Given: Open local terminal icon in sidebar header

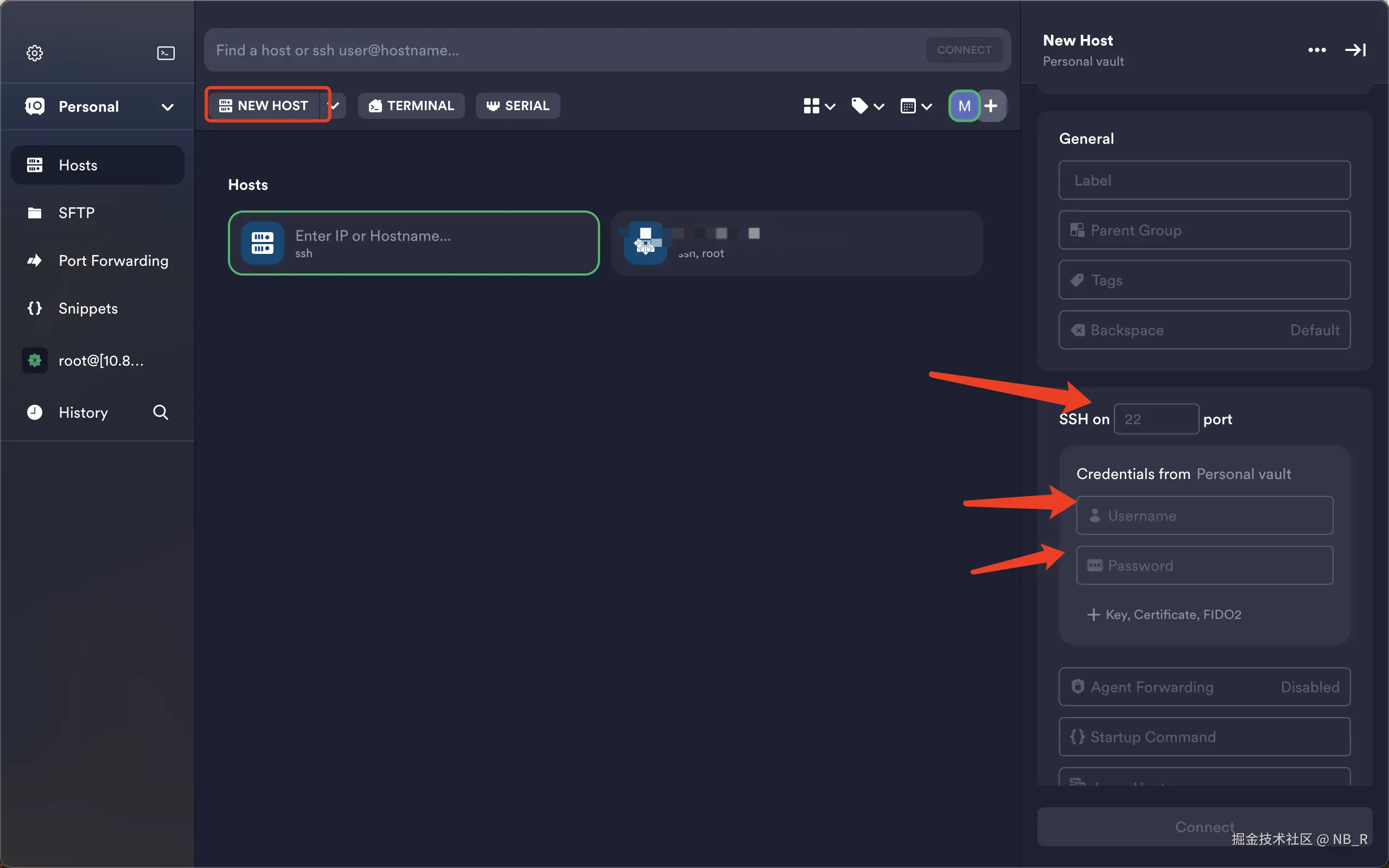Looking at the screenshot, I should pos(166,53).
